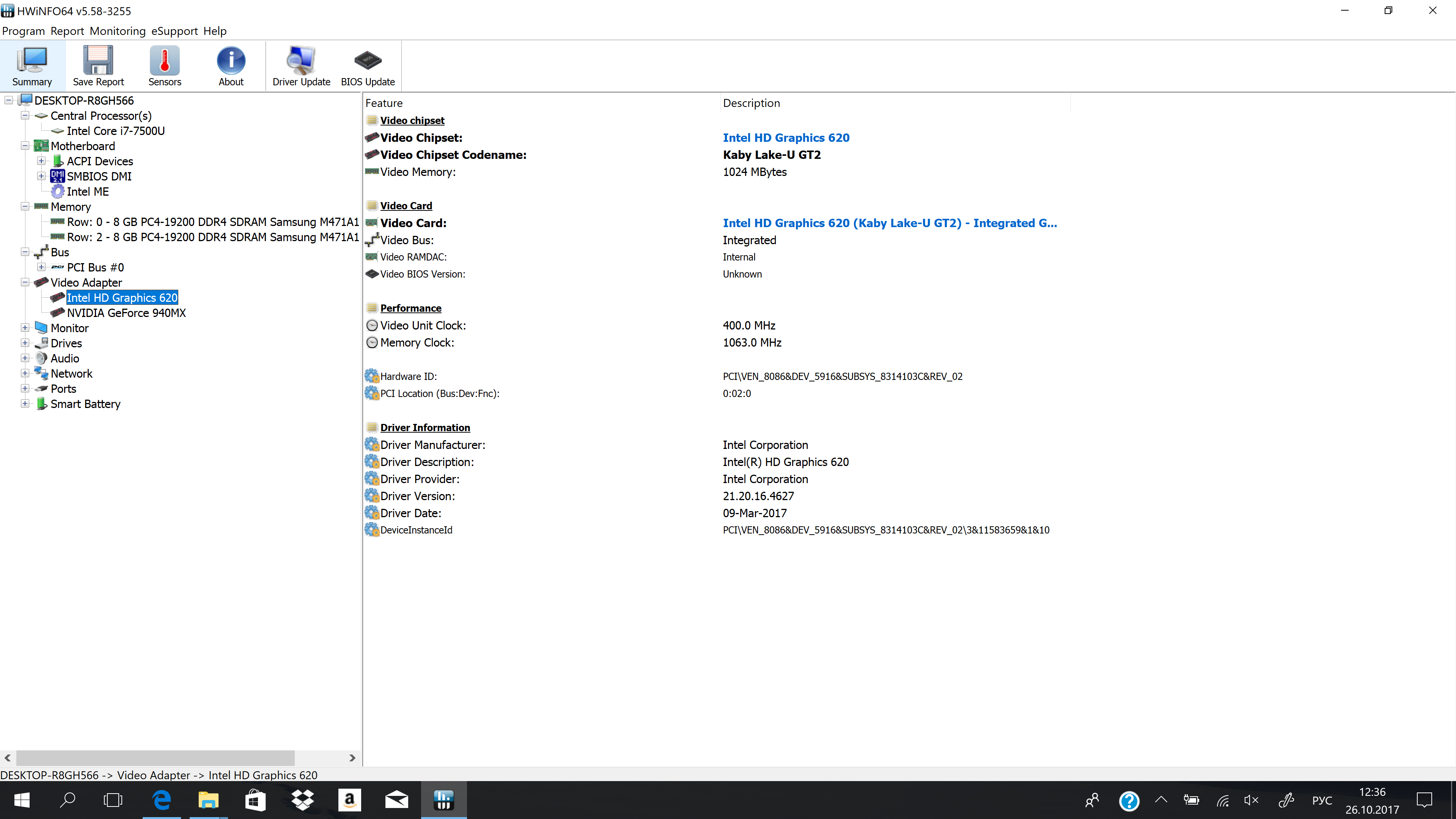Collapse the Video Adapter branch

25,282
